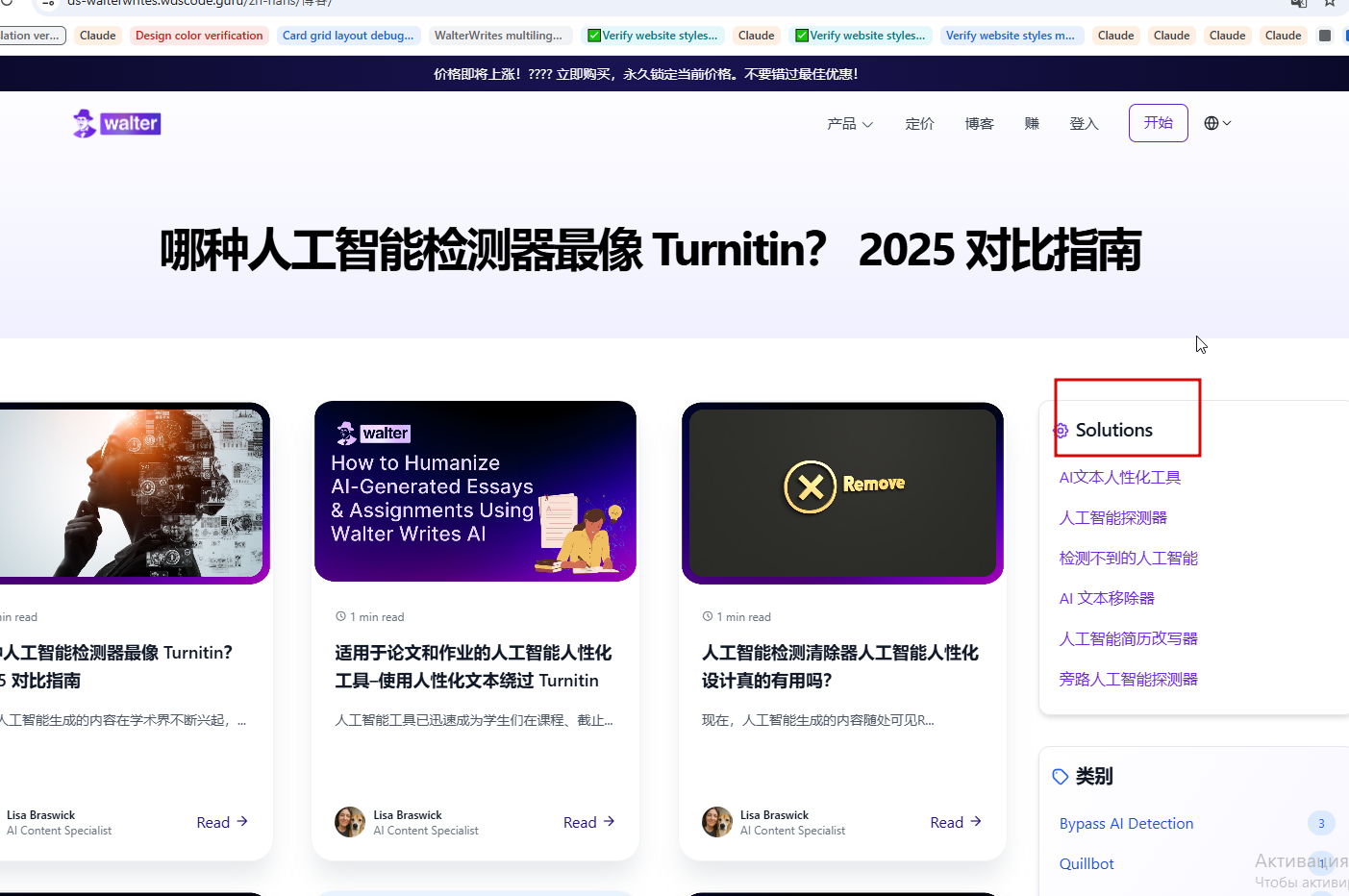Click Read on the Turnitin 对比指南 card
The width and height of the screenshot is (1349, 896).
(222, 822)
